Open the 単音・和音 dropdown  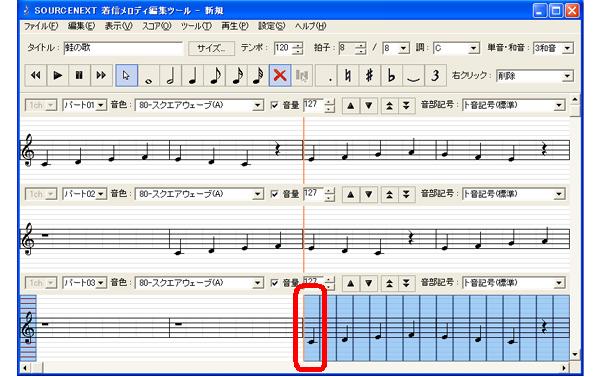[x=567, y=48]
